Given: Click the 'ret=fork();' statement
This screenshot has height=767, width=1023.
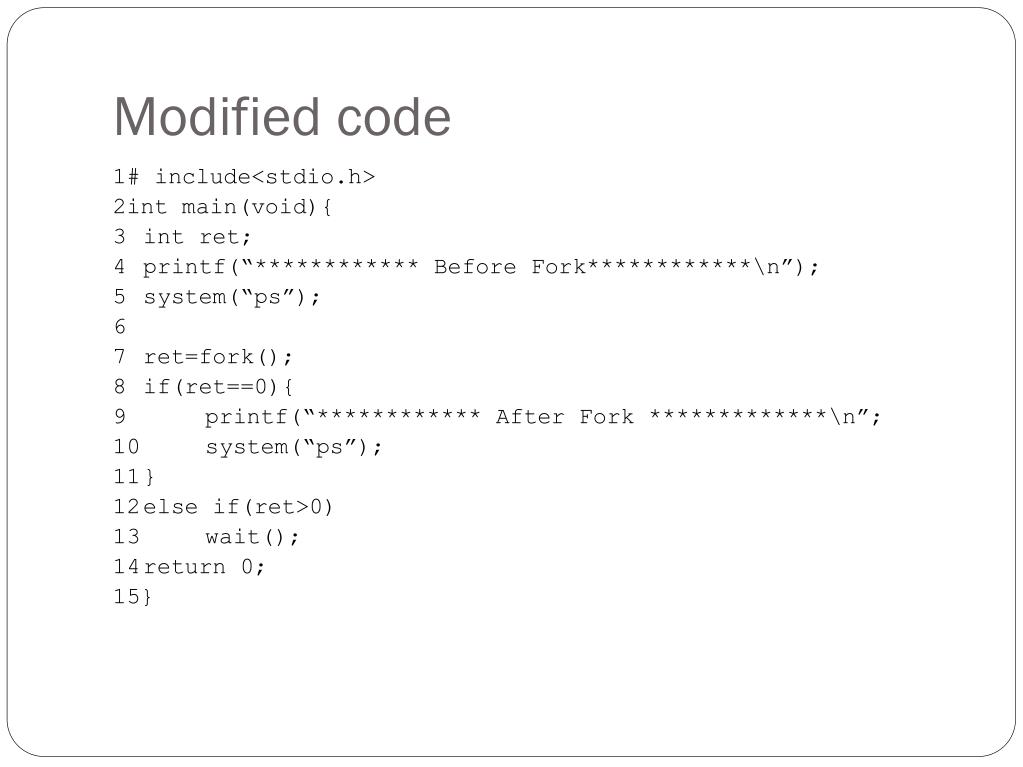Looking at the screenshot, I should pos(218,357).
